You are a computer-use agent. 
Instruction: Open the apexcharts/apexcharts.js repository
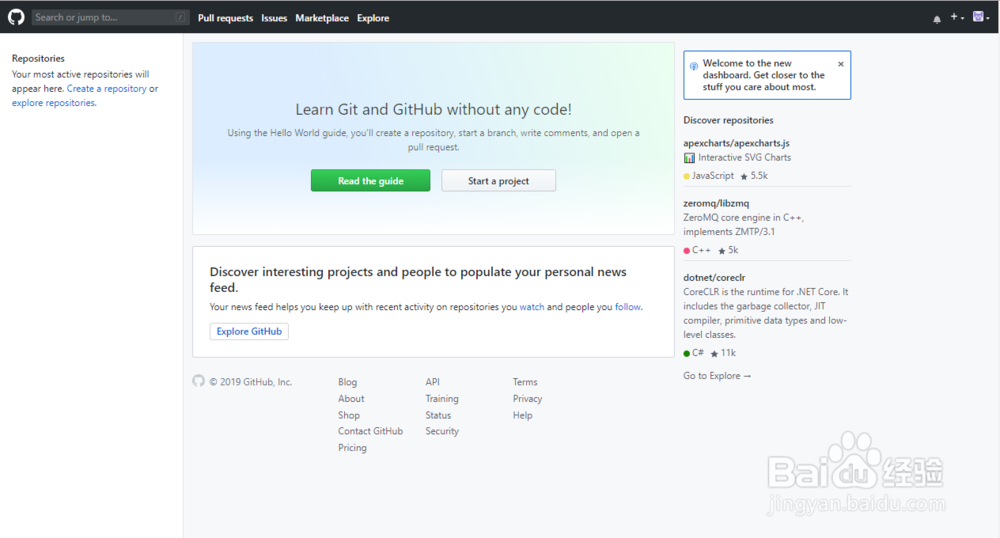tap(736, 143)
